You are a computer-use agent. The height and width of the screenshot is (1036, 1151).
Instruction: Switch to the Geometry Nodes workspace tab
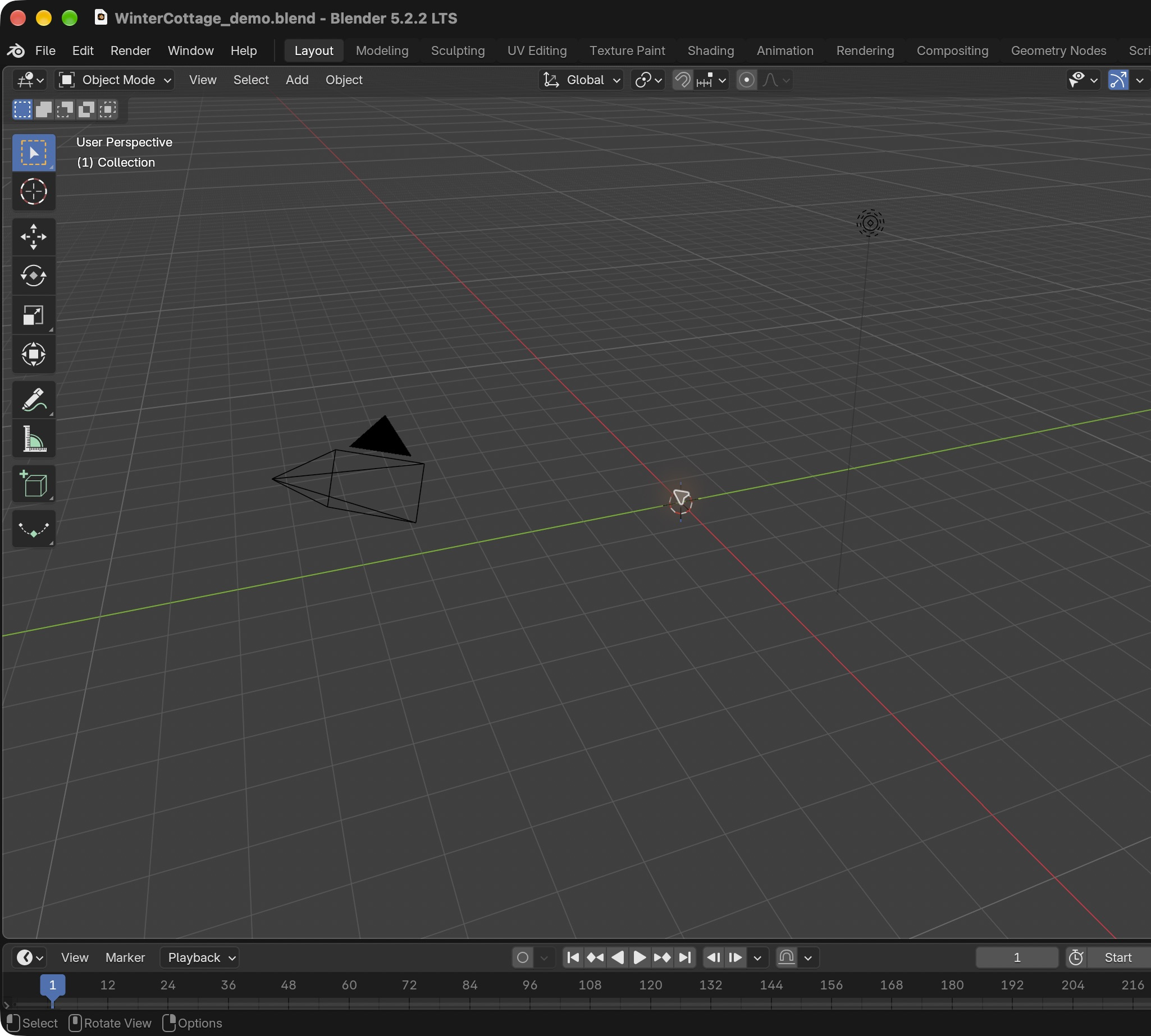(1058, 51)
